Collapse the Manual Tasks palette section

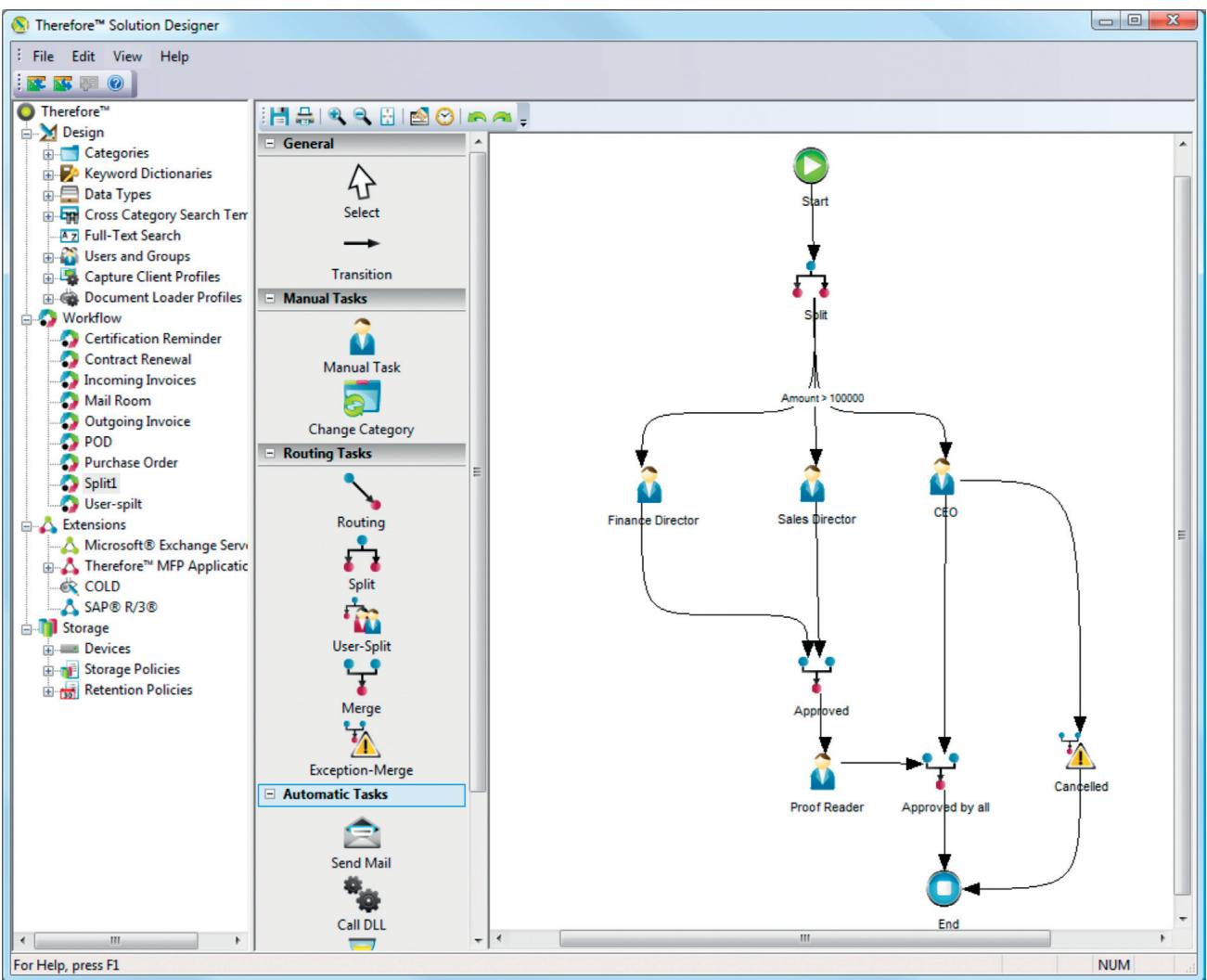(x=271, y=299)
